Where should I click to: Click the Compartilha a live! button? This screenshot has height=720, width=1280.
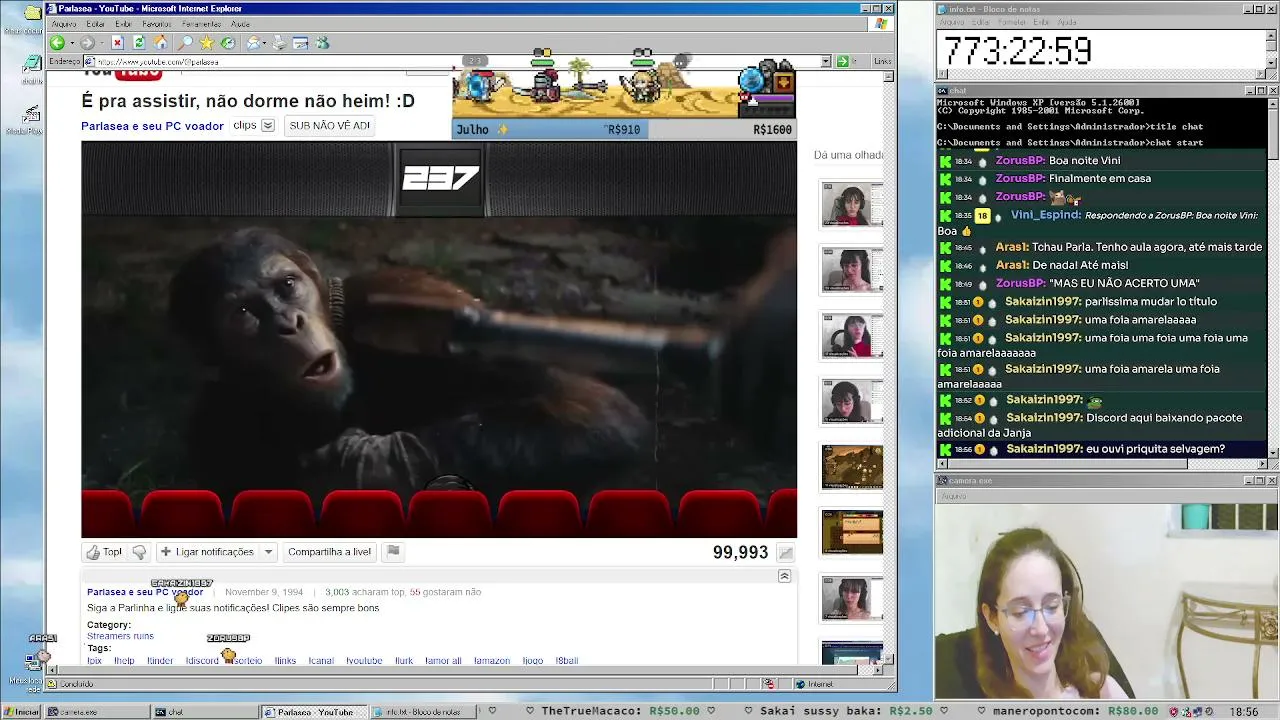329,552
